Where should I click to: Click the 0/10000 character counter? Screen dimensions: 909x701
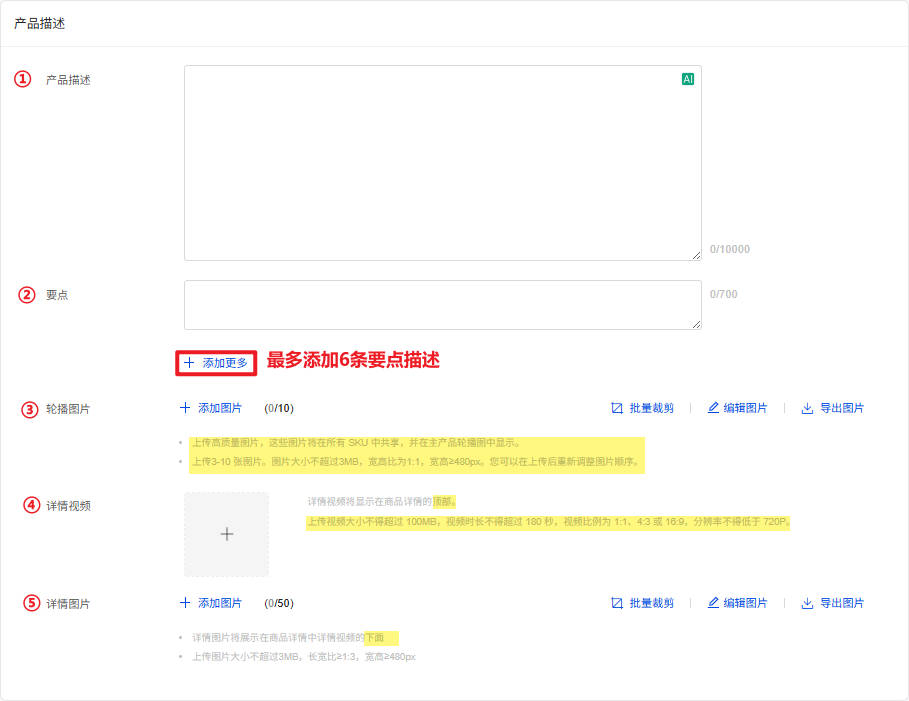[730, 249]
